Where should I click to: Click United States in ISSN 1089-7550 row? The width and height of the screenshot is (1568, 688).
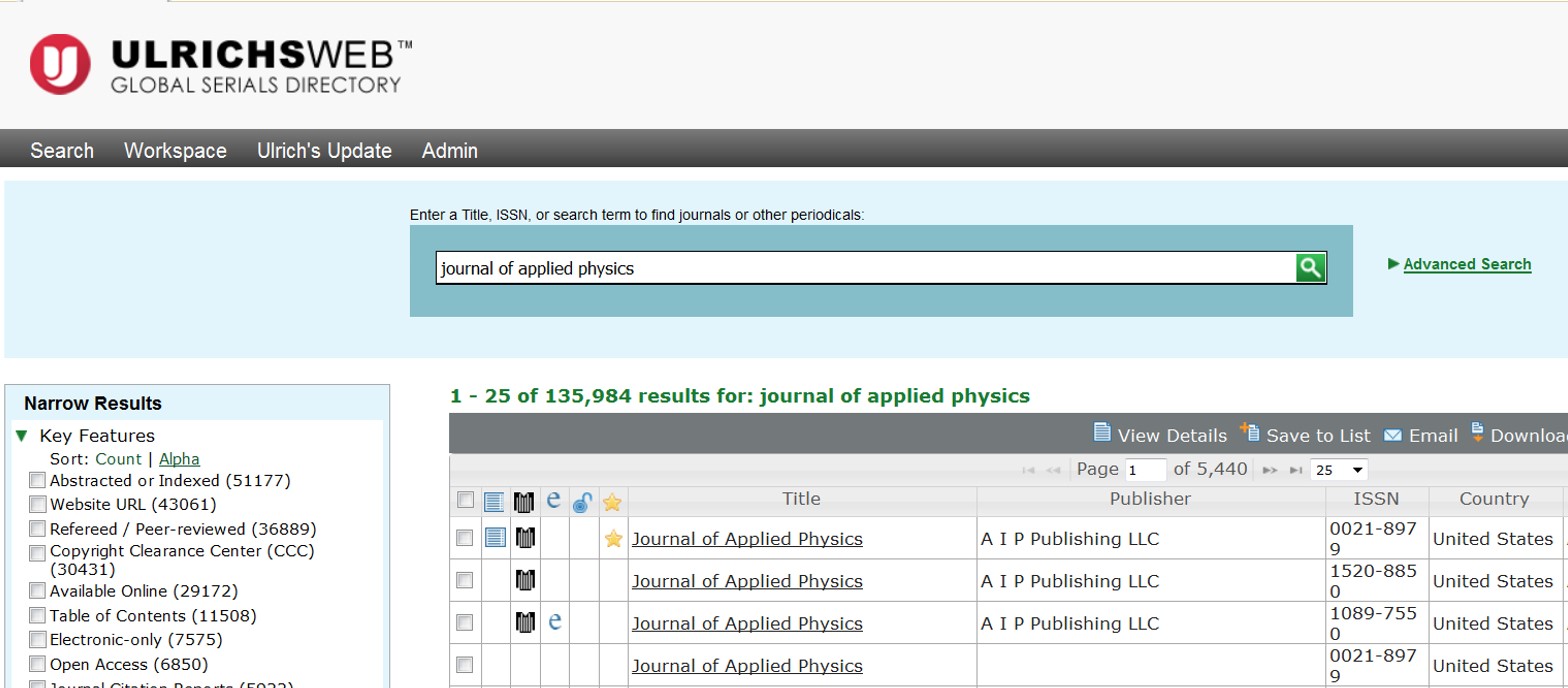[1493, 623]
